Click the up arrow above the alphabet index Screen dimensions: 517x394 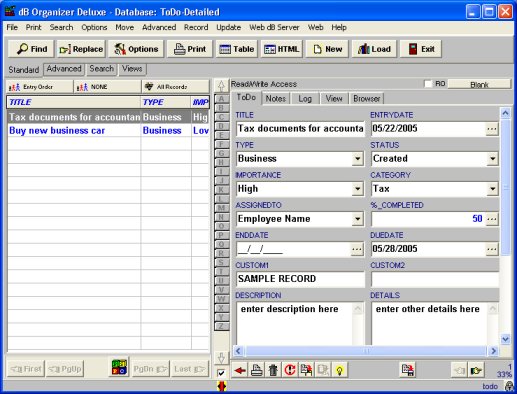pyautogui.click(x=221, y=86)
